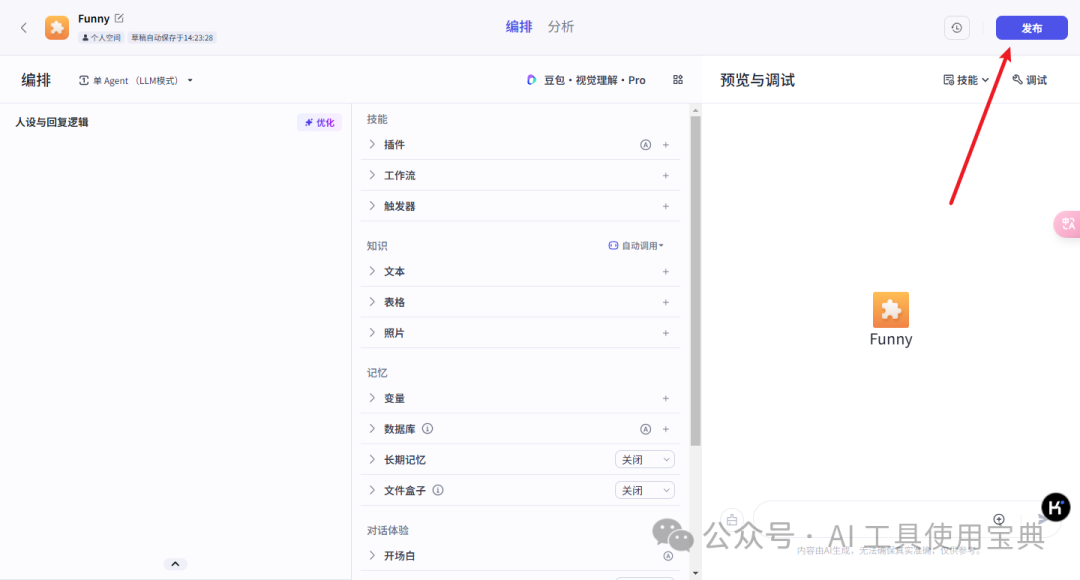Screen dimensions: 1080x580
Task: Open the 长期记忆 关闭 dropdown
Action: [645, 459]
